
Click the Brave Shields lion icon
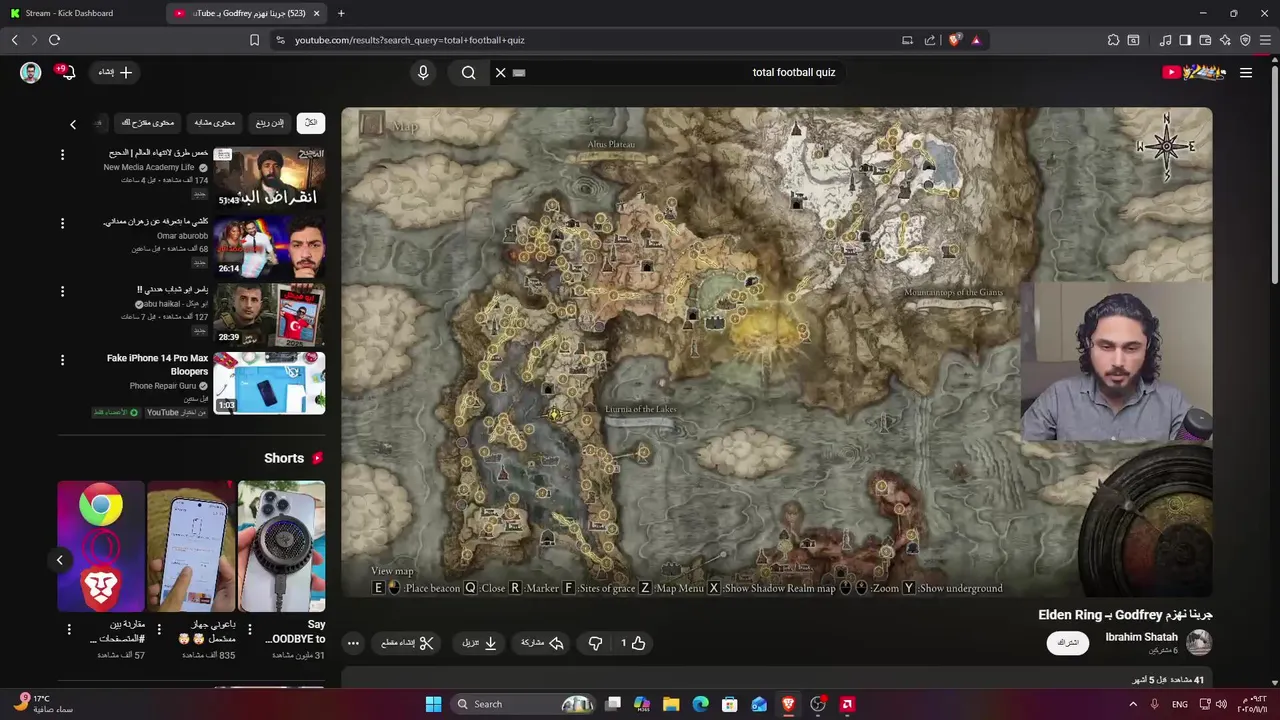pyautogui.click(x=954, y=40)
